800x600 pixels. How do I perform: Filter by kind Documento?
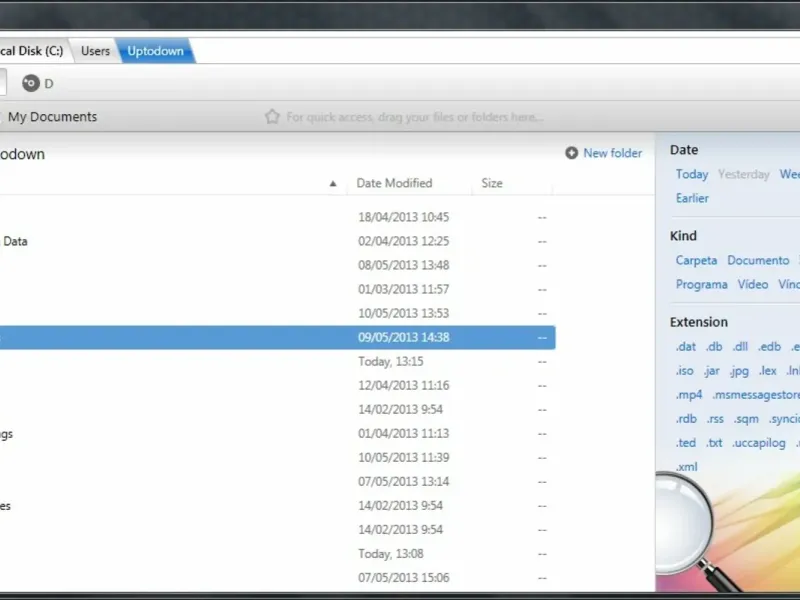click(x=758, y=261)
